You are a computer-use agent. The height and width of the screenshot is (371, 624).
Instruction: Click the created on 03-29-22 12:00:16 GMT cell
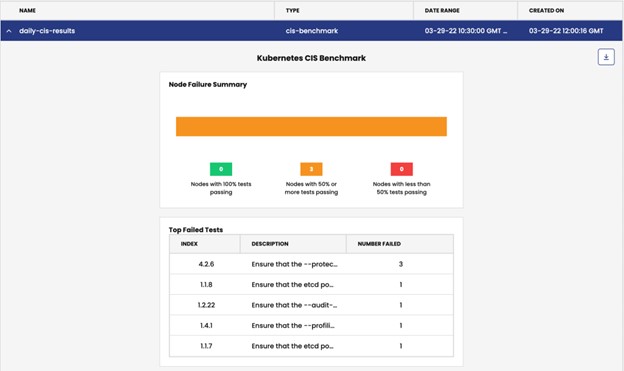click(x=566, y=31)
